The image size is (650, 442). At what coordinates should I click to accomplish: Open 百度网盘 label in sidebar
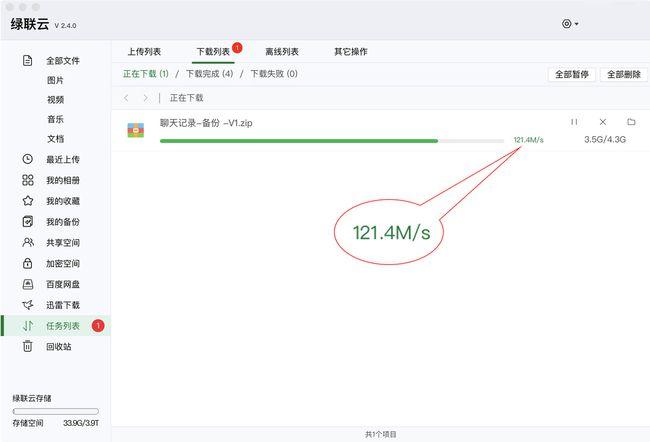[x=63, y=284]
